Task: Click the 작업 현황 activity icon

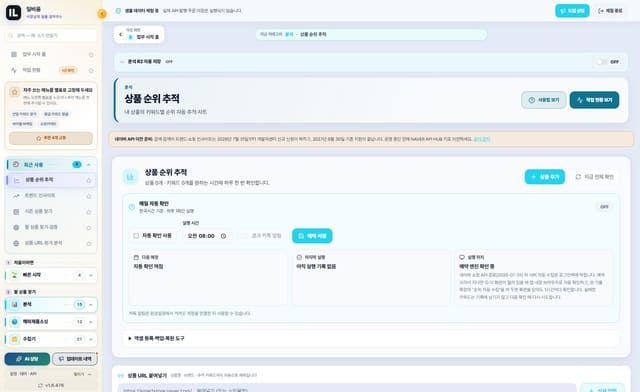Action: coord(14,70)
